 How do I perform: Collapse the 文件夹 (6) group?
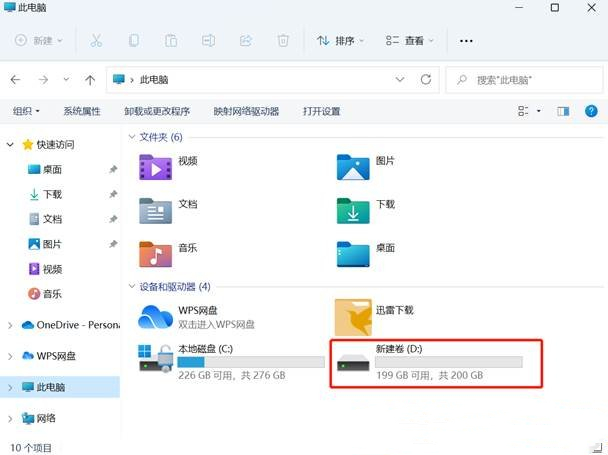(x=133, y=137)
